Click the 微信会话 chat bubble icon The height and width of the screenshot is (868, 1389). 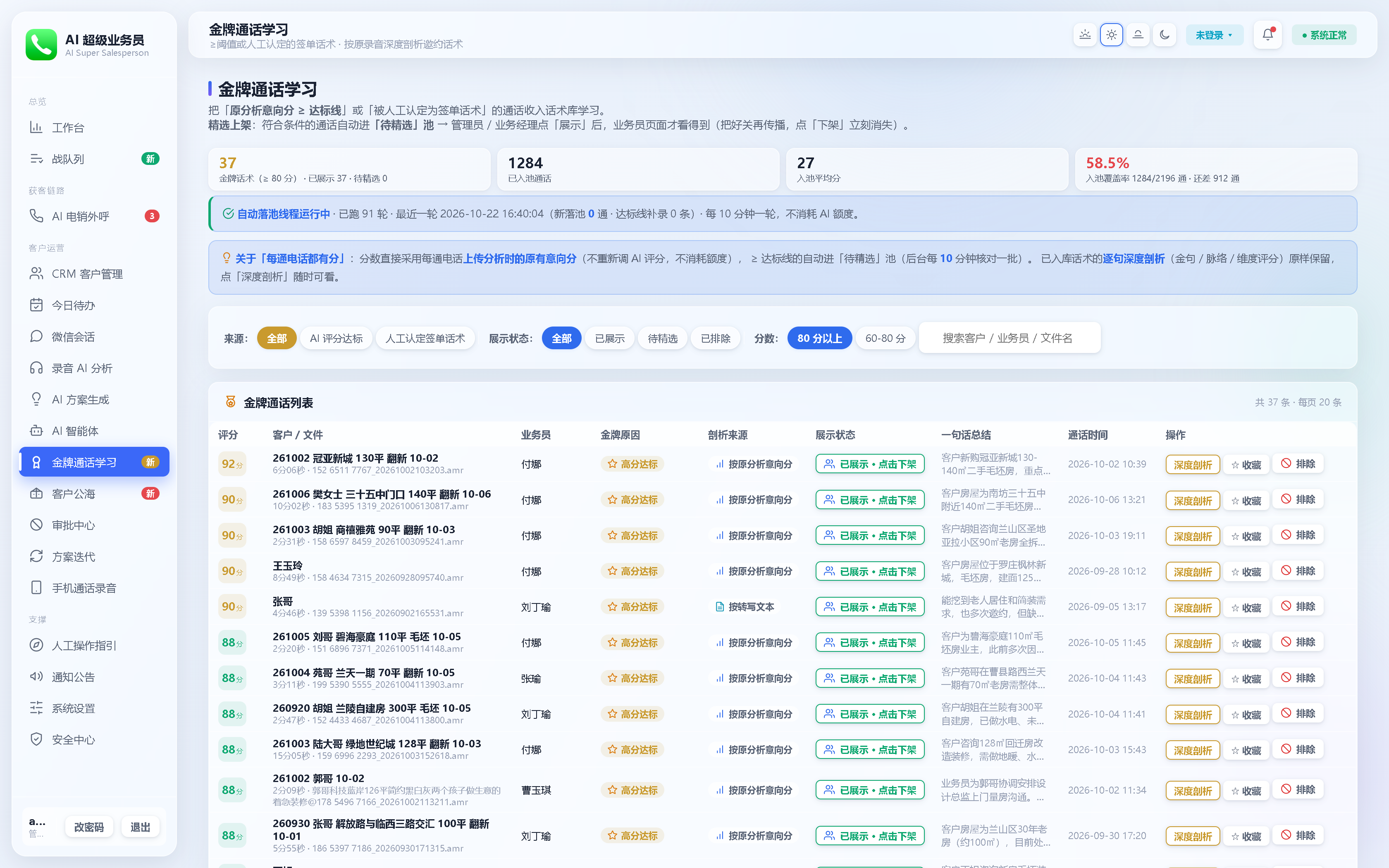coord(36,337)
